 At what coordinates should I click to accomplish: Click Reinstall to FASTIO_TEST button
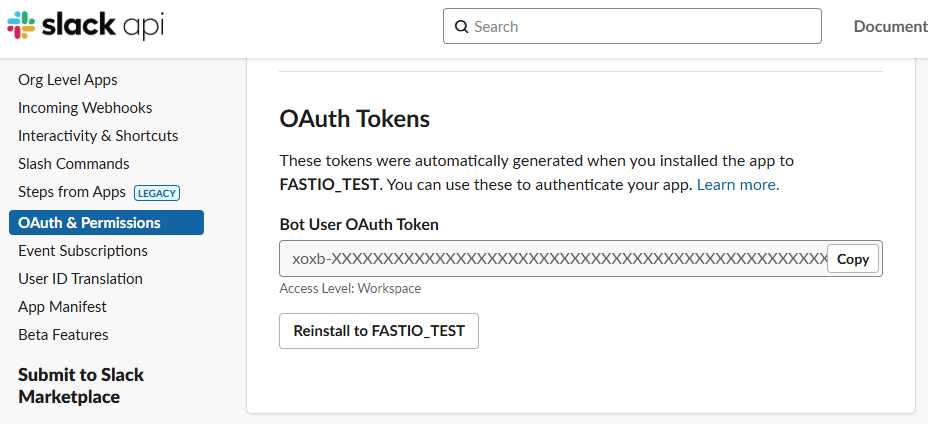click(379, 330)
